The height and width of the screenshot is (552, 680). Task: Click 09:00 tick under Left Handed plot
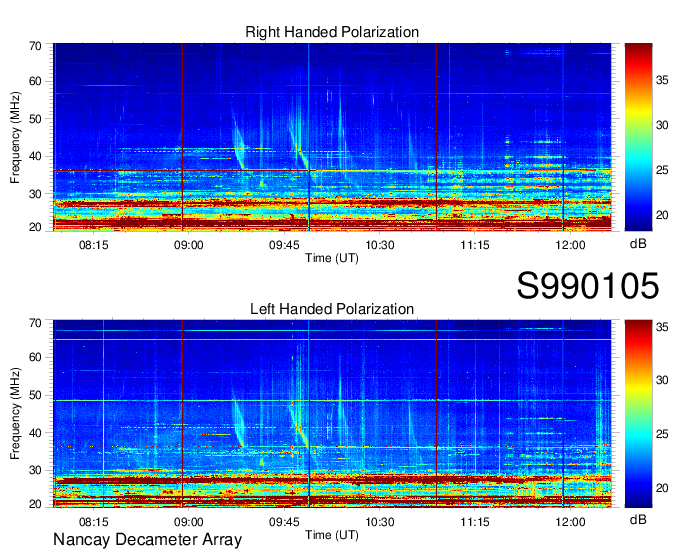189,522
